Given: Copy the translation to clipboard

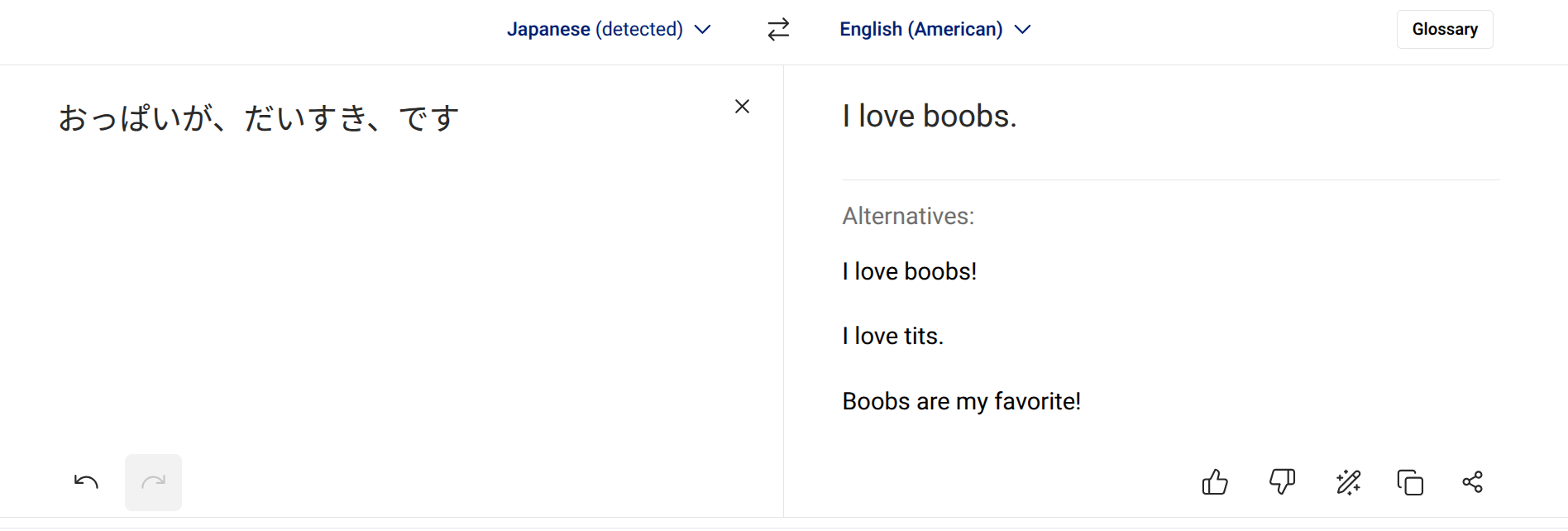Looking at the screenshot, I should click(x=1410, y=482).
